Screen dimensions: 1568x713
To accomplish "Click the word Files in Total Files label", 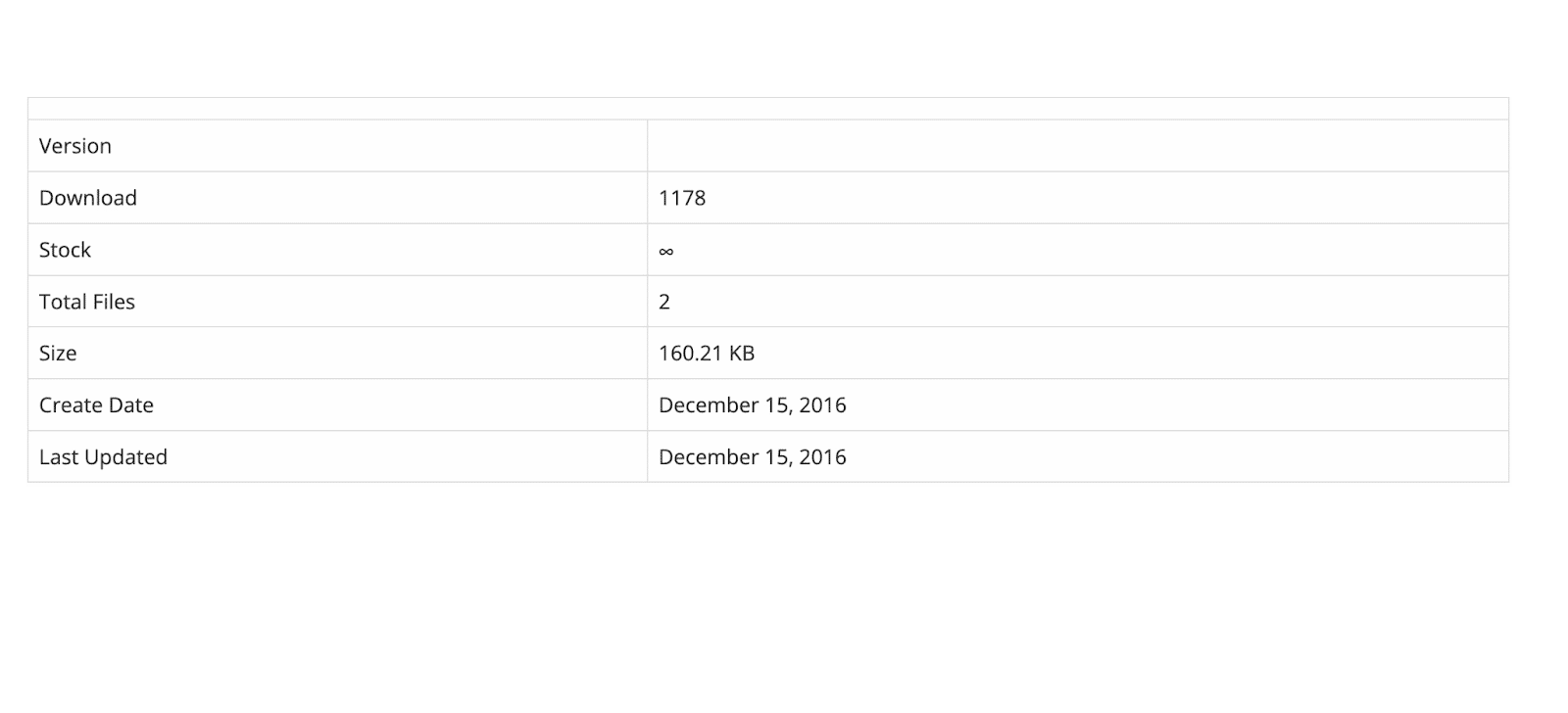I will point(114,302).
